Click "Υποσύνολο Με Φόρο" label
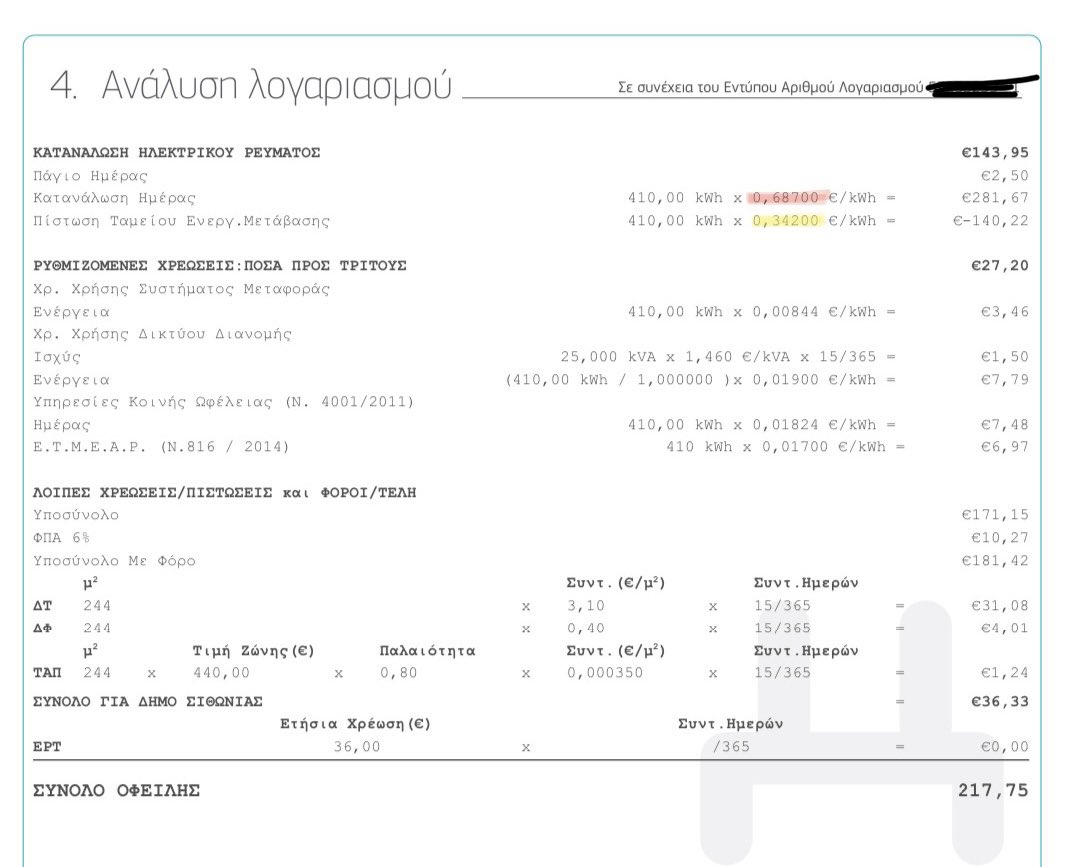This screenshot has height=867, width=1068. tap(114, 561)
